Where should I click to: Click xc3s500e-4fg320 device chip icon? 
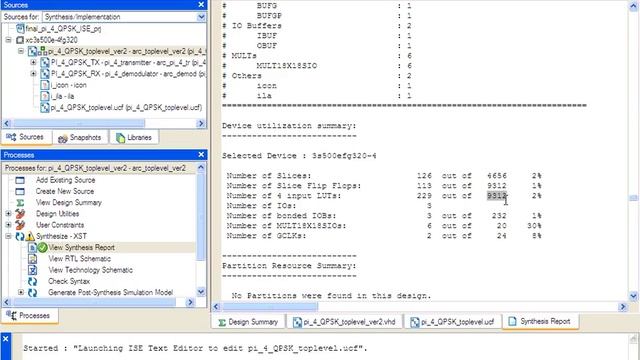pos(20,40)
